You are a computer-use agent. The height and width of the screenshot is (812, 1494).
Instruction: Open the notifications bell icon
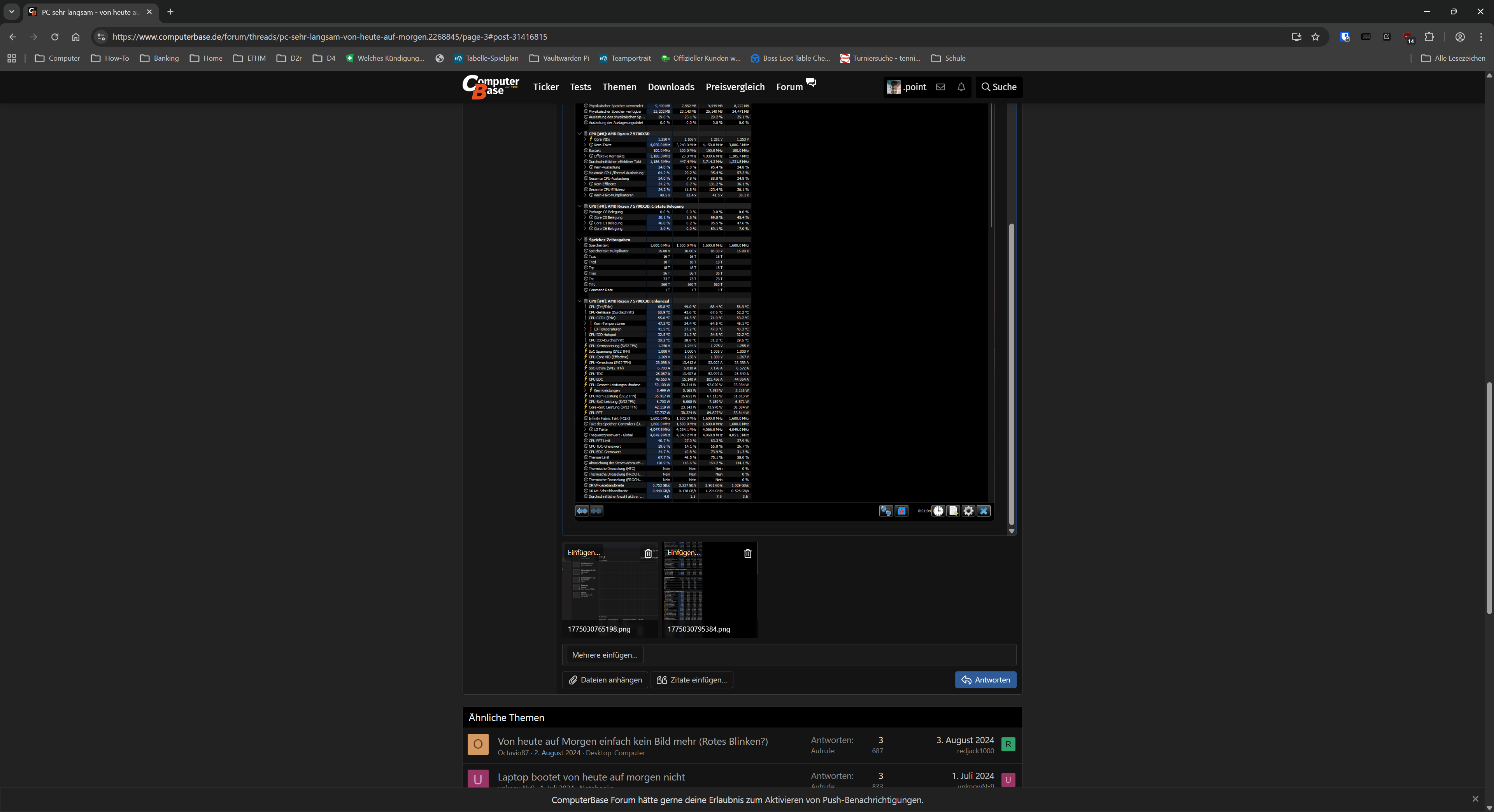point(961,87)
